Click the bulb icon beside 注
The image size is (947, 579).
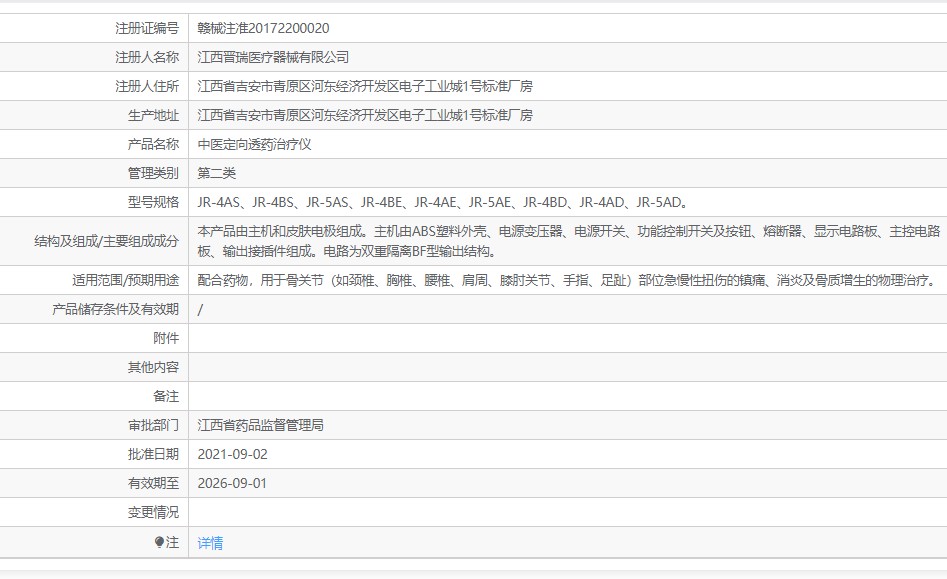coord(159,542)
